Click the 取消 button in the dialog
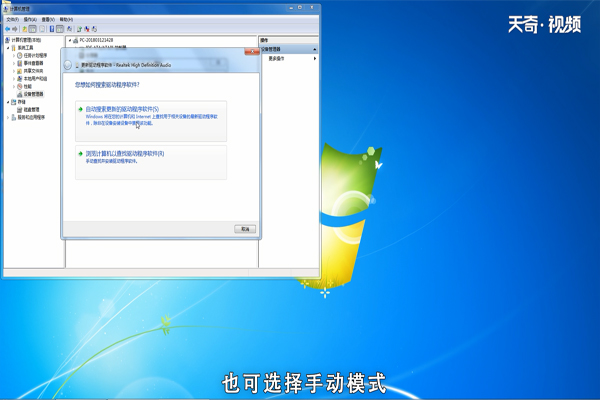Image resolution: width=600 pixels, height=400 pixels. click(x=245, y=229)
